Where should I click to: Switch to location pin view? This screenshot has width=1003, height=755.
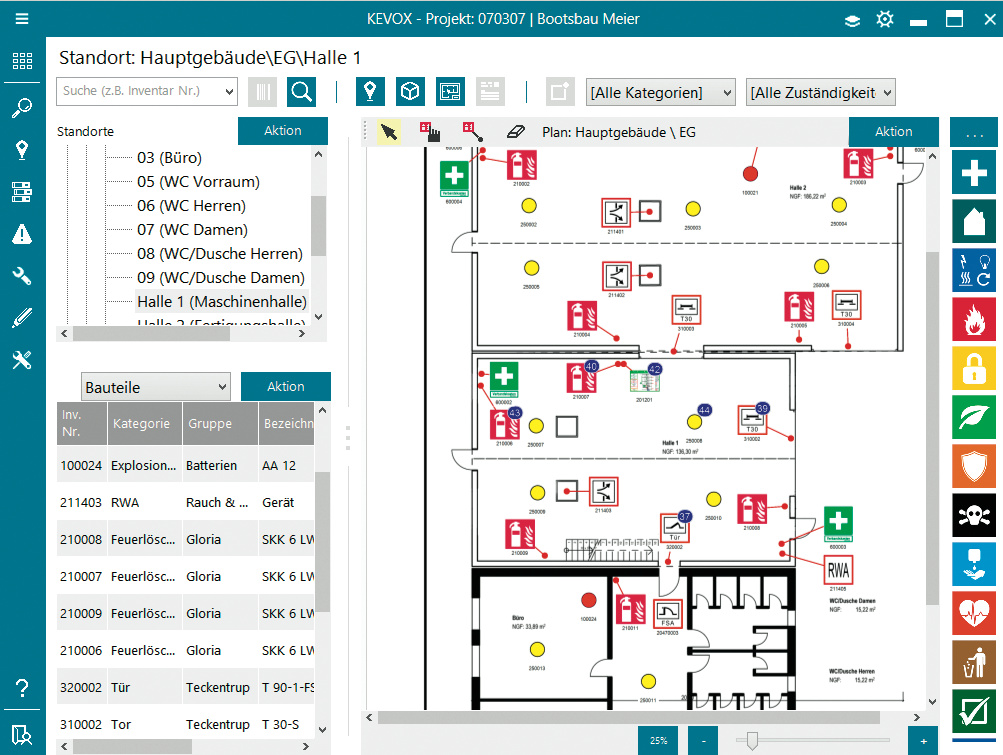click(x=370, y=92)
